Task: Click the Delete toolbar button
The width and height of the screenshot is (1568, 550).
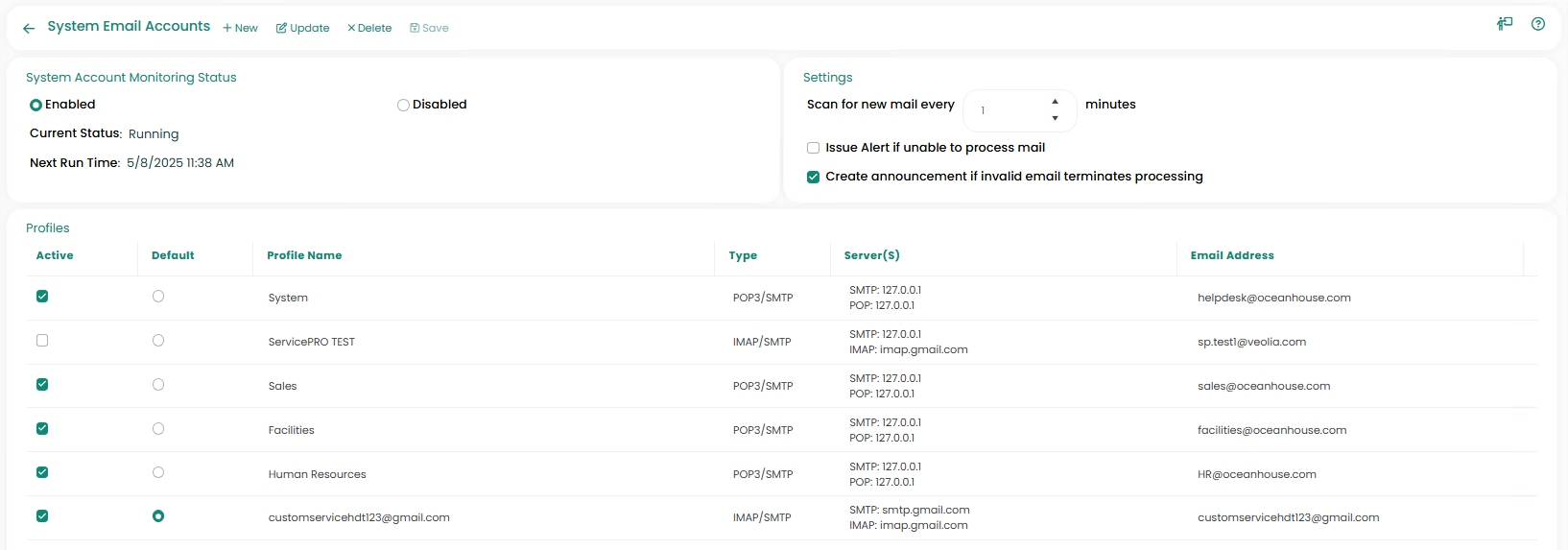Action: 369,28
